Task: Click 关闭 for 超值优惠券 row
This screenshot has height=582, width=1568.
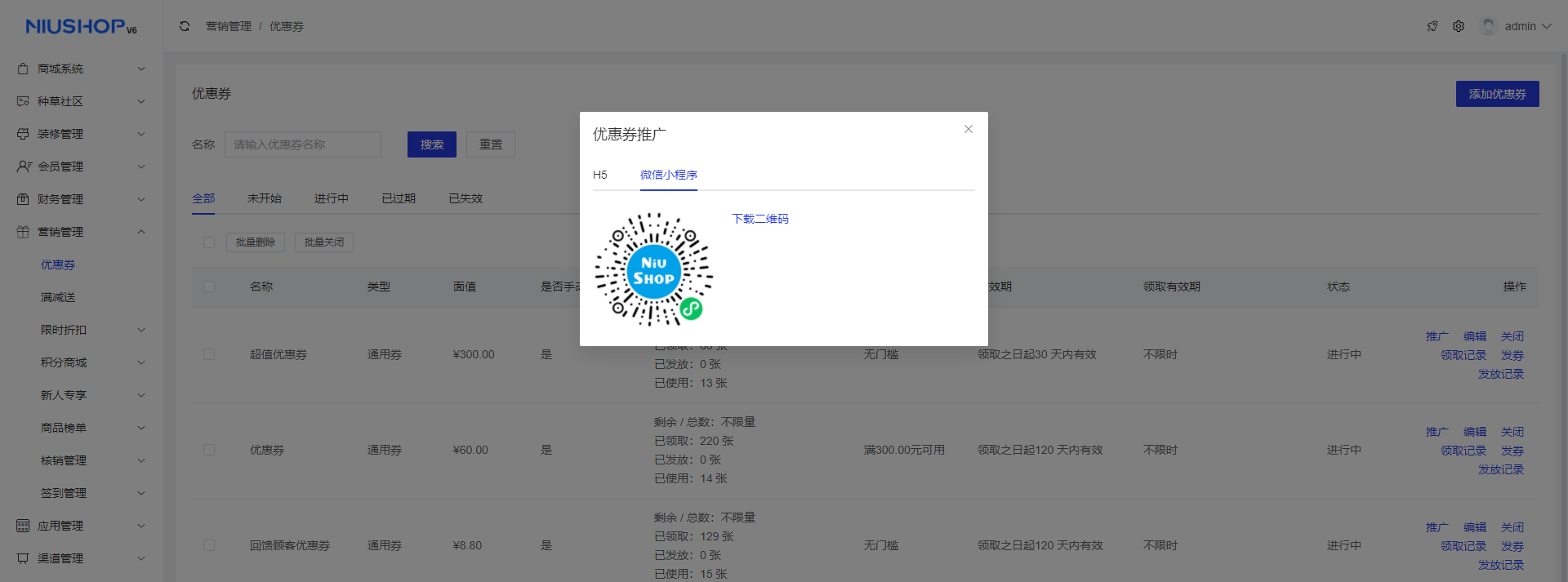Action: click(x=1512, y=336)
